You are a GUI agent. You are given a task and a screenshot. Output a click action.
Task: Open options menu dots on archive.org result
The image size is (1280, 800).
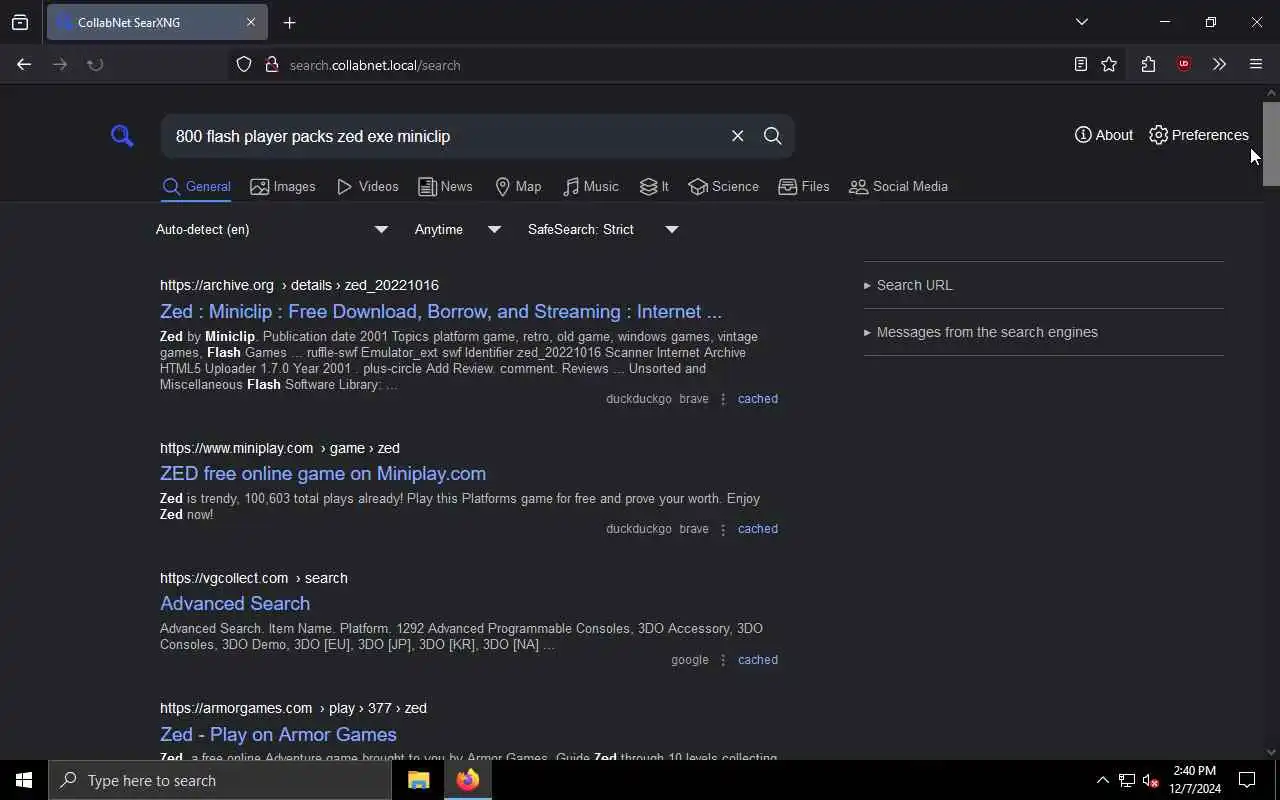(x=723, y=399)
